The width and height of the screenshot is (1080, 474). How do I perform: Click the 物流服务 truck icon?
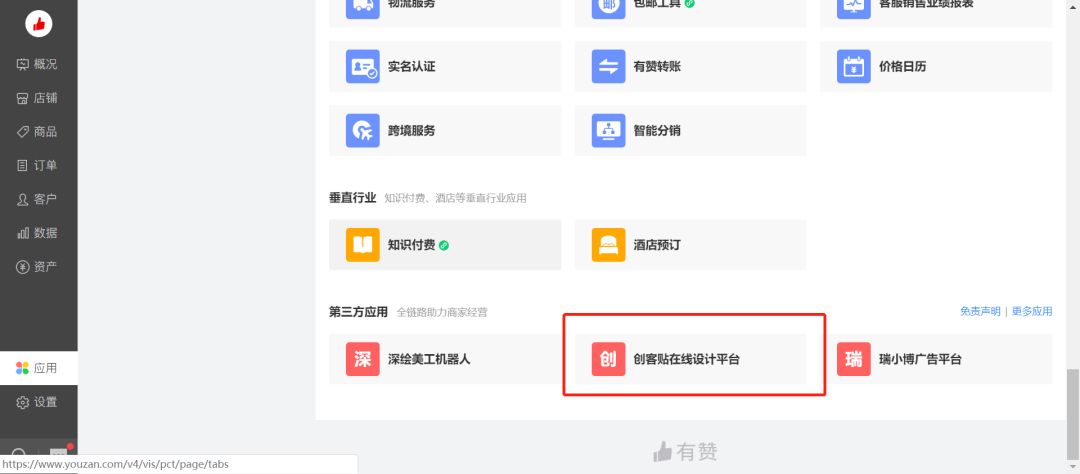362,8
